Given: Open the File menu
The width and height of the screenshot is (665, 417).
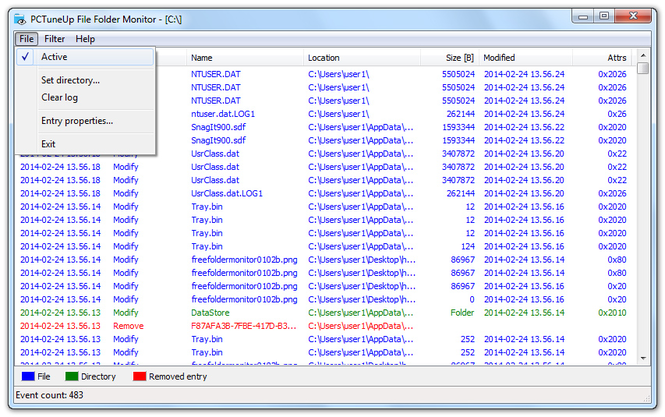Looking at the screenshot, I should (x=26, y=39).
